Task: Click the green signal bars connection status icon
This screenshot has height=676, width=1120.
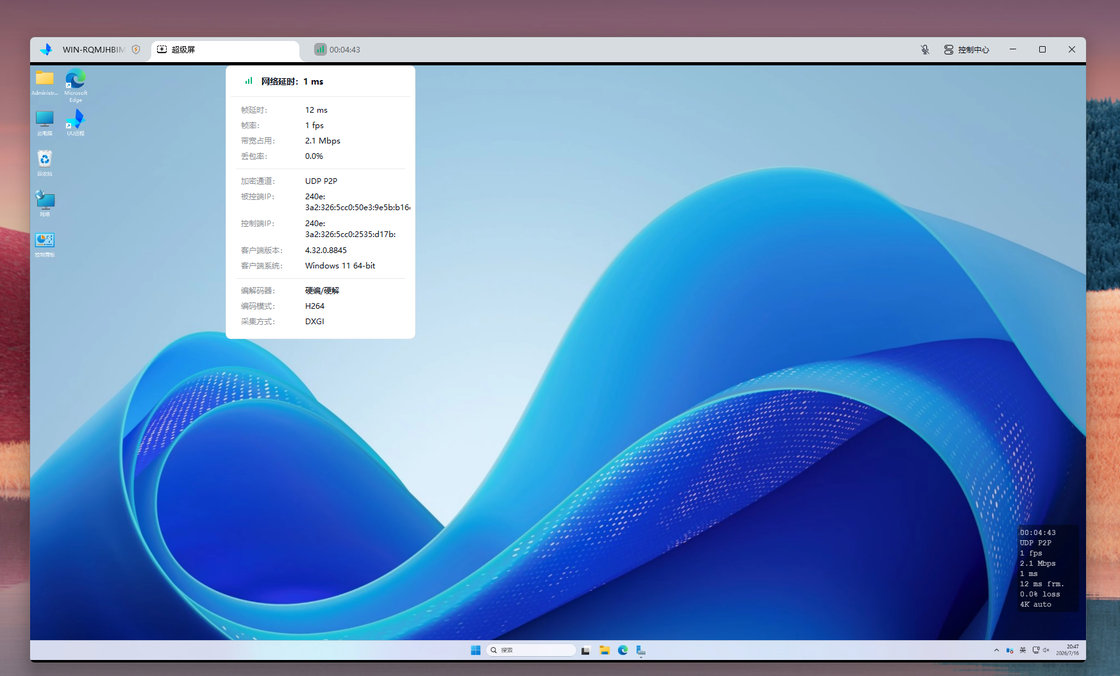Action: coord(320,49)
